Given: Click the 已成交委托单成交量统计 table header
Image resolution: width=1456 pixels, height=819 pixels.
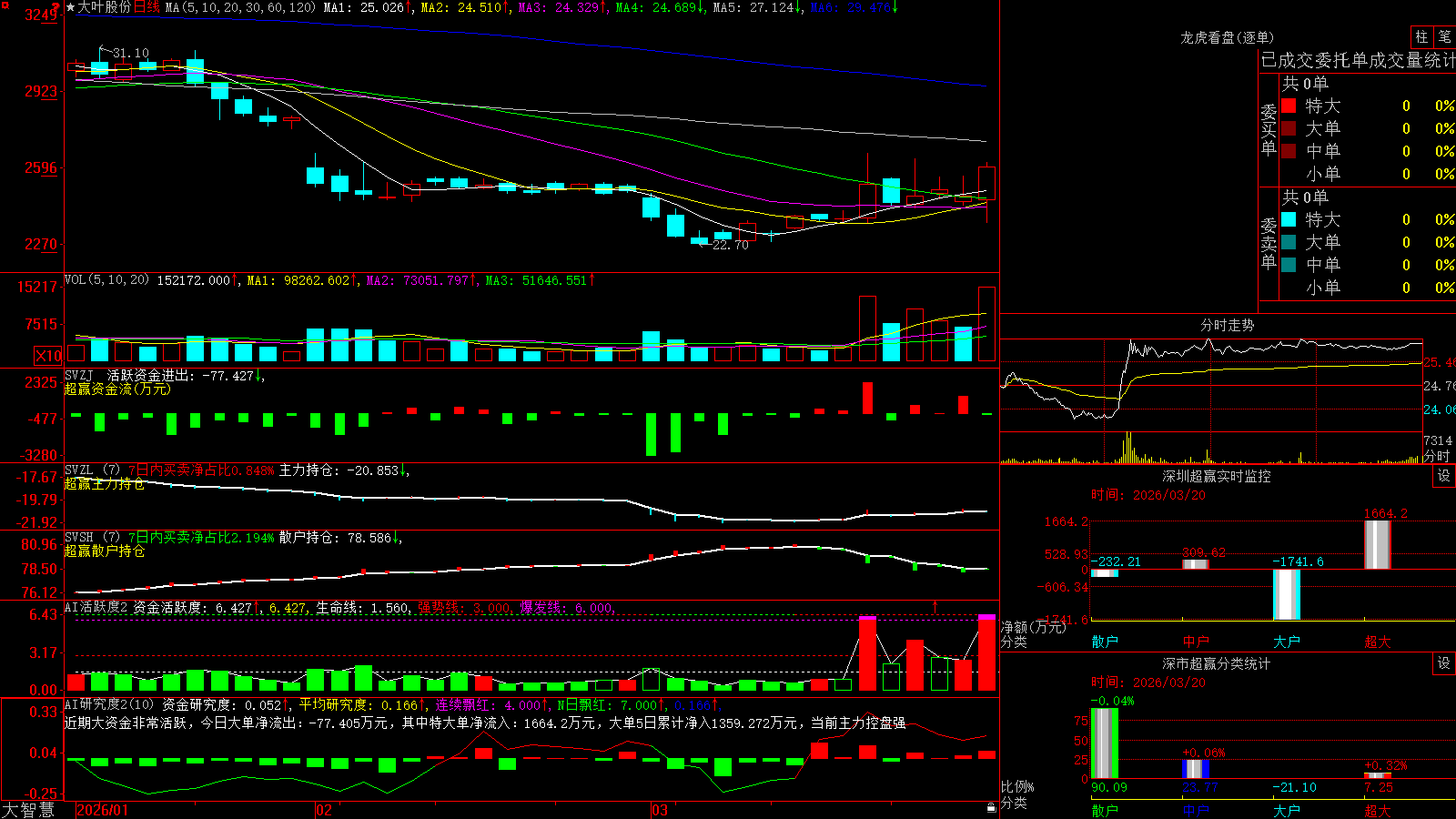Looking at the screenshot, I should point(1358,60).
